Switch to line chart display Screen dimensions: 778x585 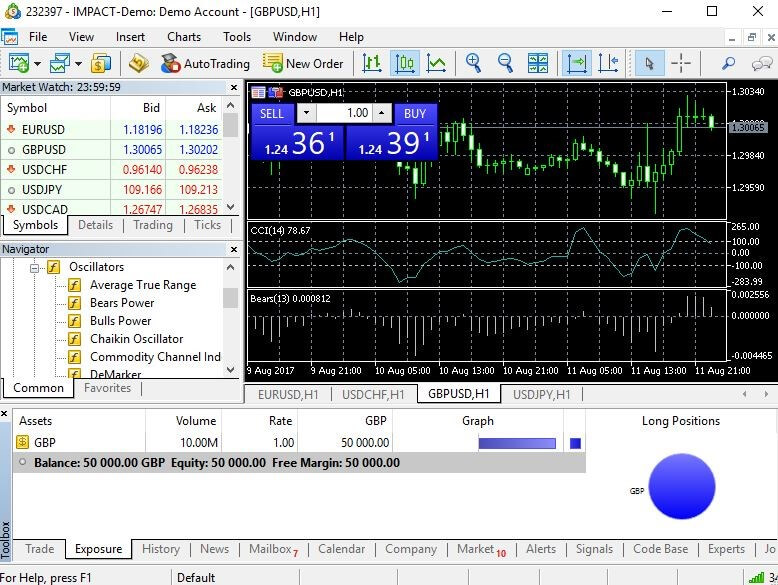click(436, 63)
